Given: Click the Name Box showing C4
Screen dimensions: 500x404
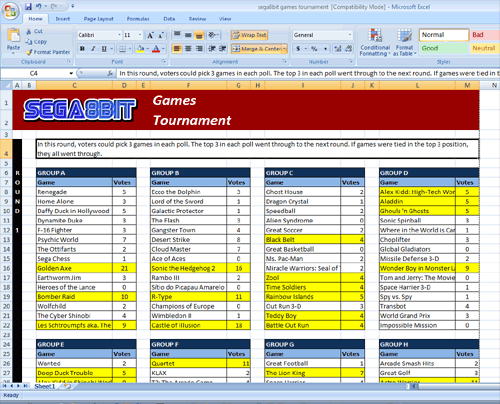Looking at the screenshot, I should 34,73.
